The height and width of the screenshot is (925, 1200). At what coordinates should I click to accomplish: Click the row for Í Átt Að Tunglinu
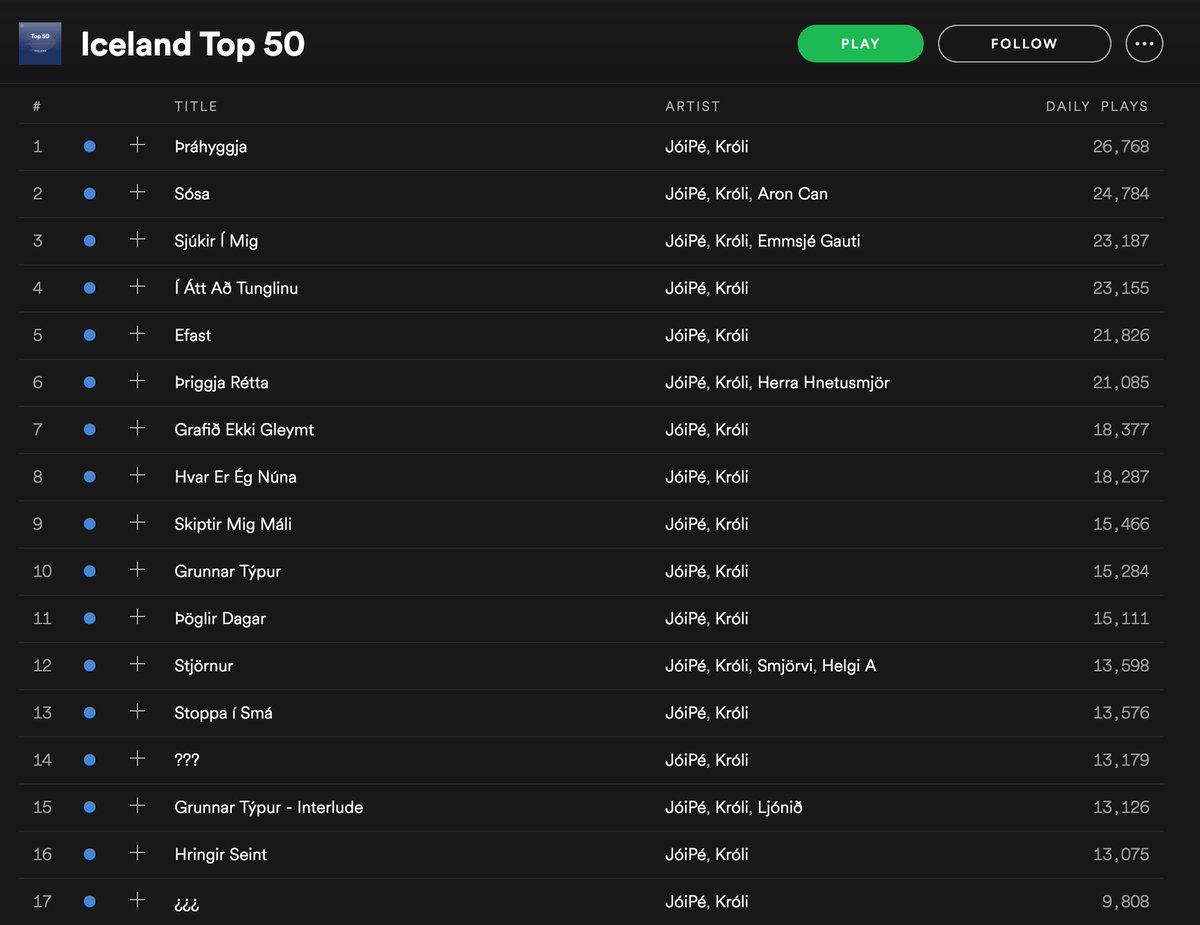pyautogui.click(x=237, y=287)
